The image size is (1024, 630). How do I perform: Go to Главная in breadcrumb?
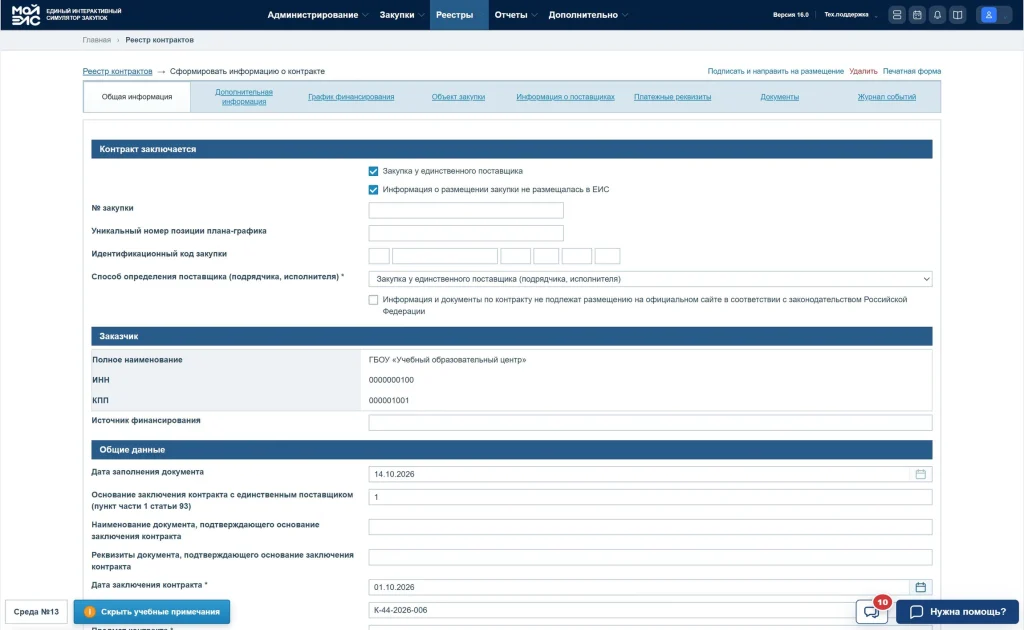tap(97, 40)
